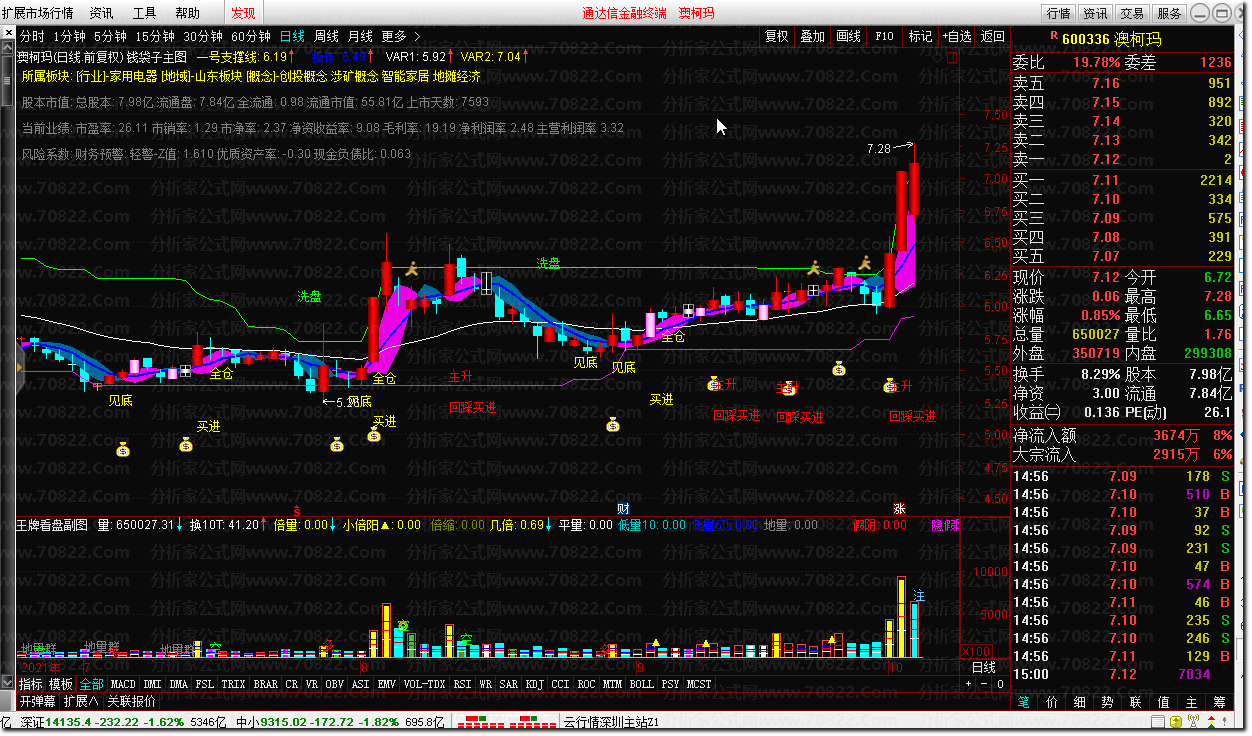The width and height of the screenshot is (1252, 736).
Task: Click the 开弹幕 button
Action: (38, 701)
